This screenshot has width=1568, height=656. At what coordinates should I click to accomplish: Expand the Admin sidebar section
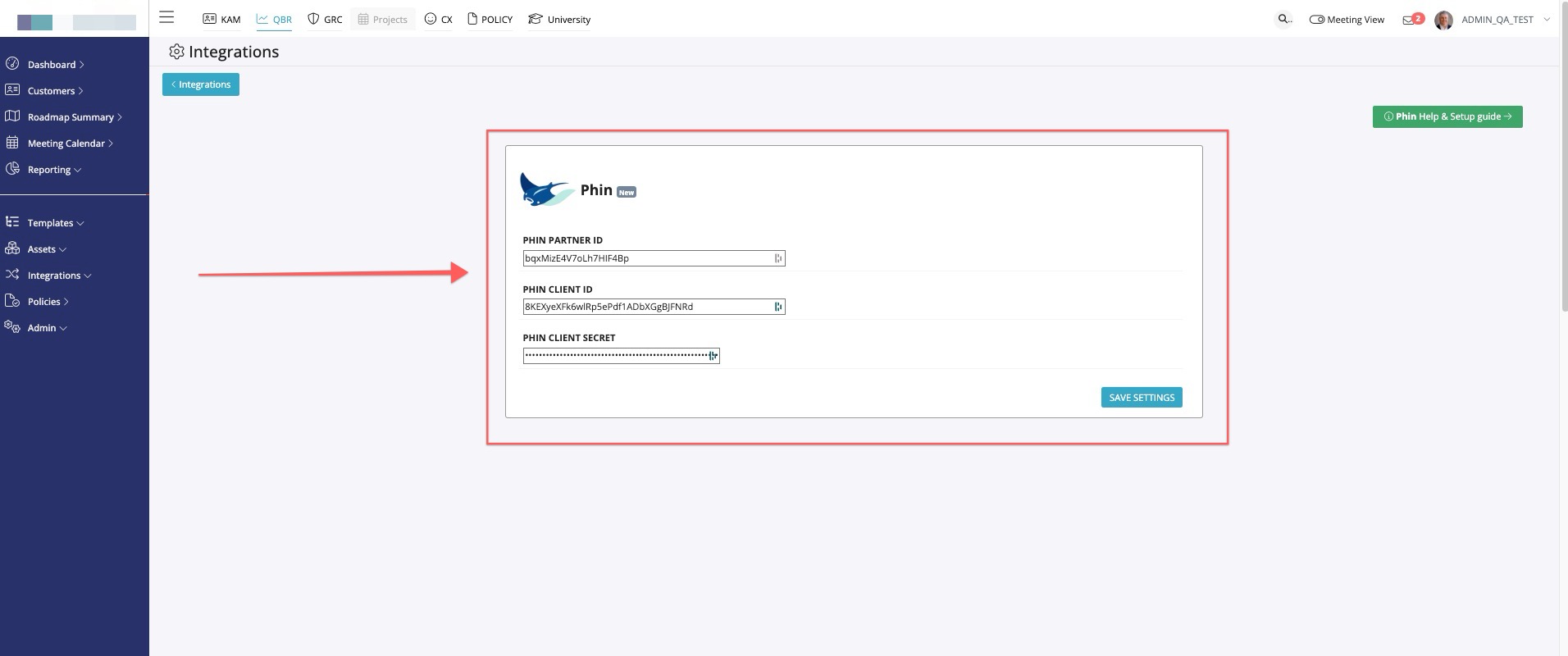(x=63, y=328)
